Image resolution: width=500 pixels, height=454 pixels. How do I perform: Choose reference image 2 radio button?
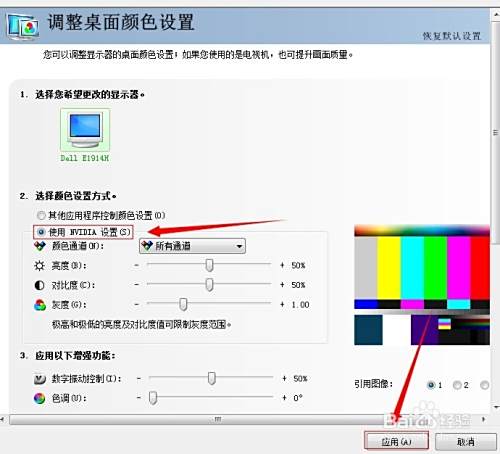[457, 385]
